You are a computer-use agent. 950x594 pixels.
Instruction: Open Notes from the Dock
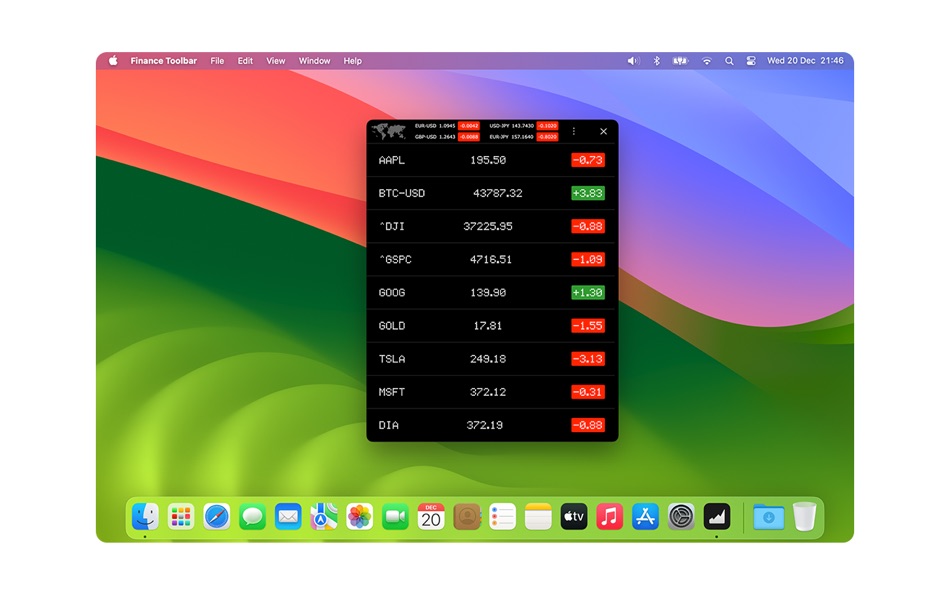pyautogui.click(x=539, y=517)
